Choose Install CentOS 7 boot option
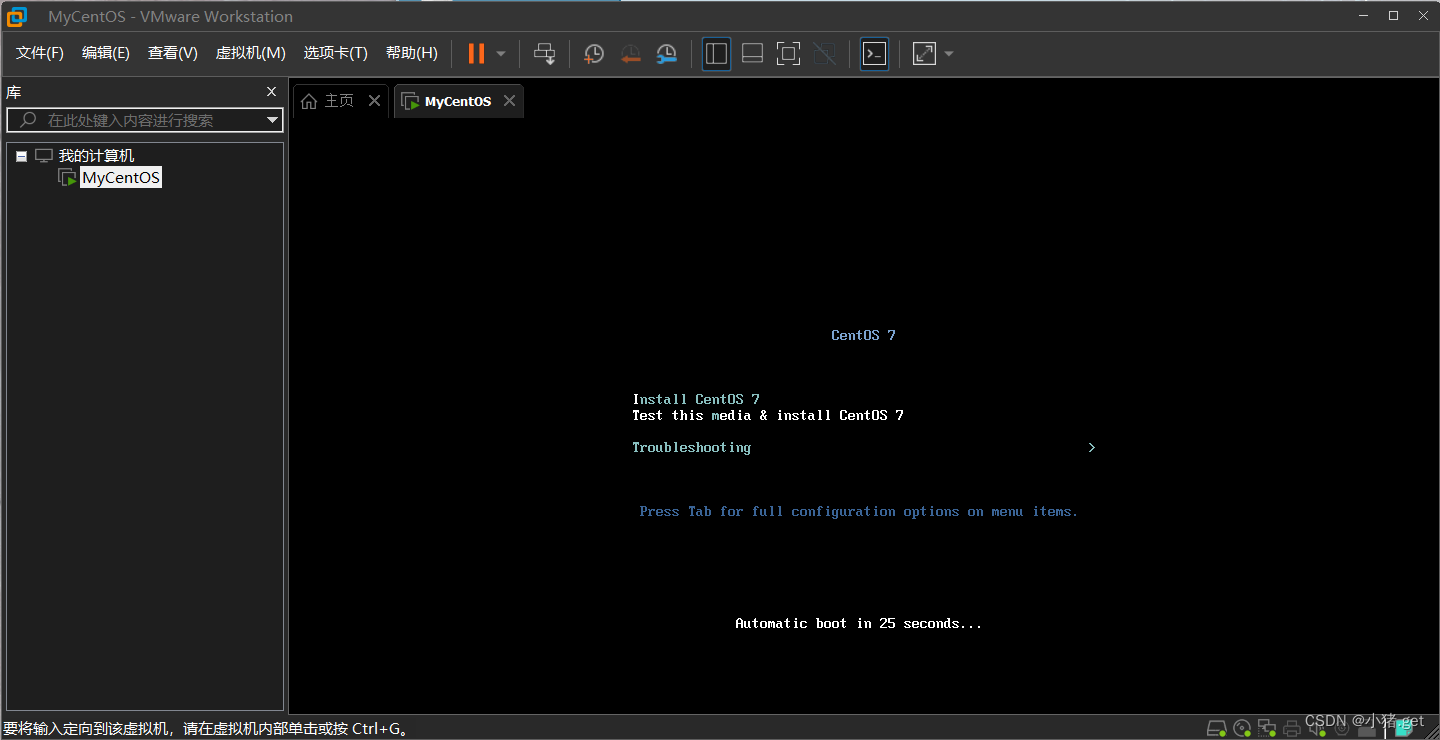 click(x=696, y=399)
